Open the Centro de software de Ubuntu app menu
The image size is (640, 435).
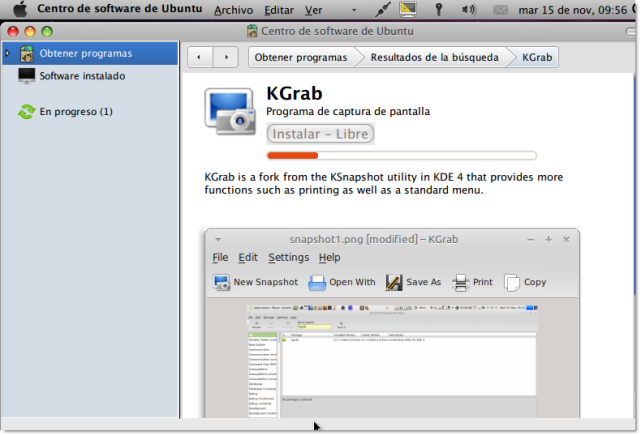pyautogui.click(x=120, y=9)
